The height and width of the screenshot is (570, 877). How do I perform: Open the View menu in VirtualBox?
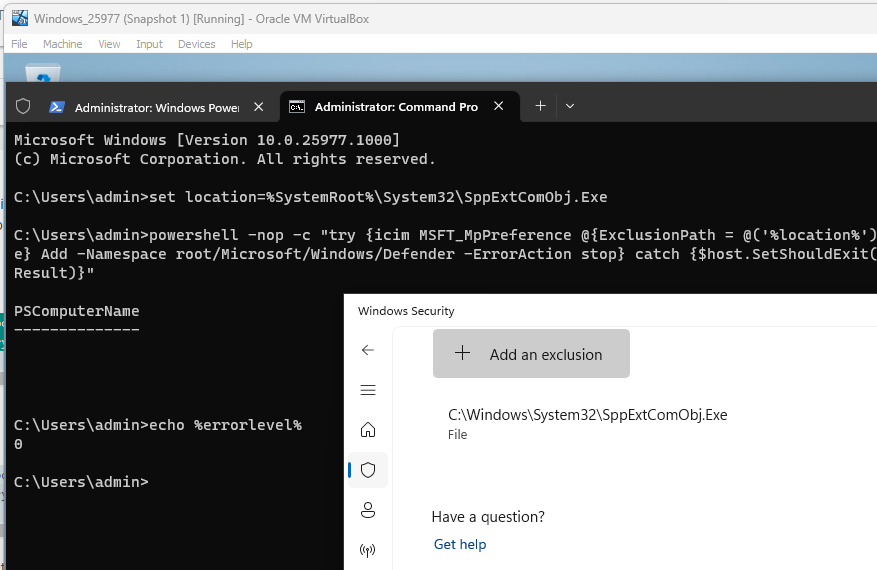point(109,44)
